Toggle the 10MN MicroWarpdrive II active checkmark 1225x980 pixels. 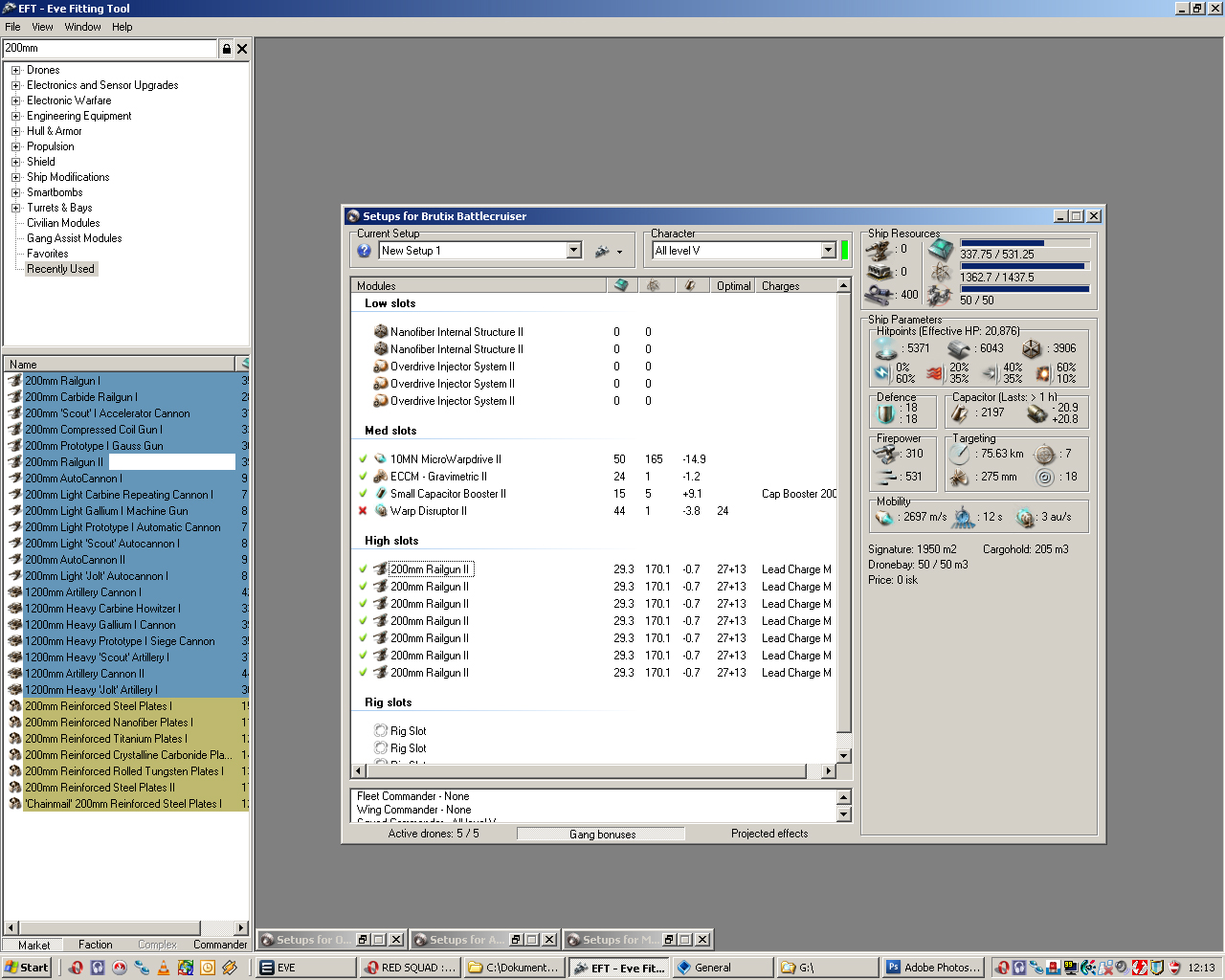[363, 459]
